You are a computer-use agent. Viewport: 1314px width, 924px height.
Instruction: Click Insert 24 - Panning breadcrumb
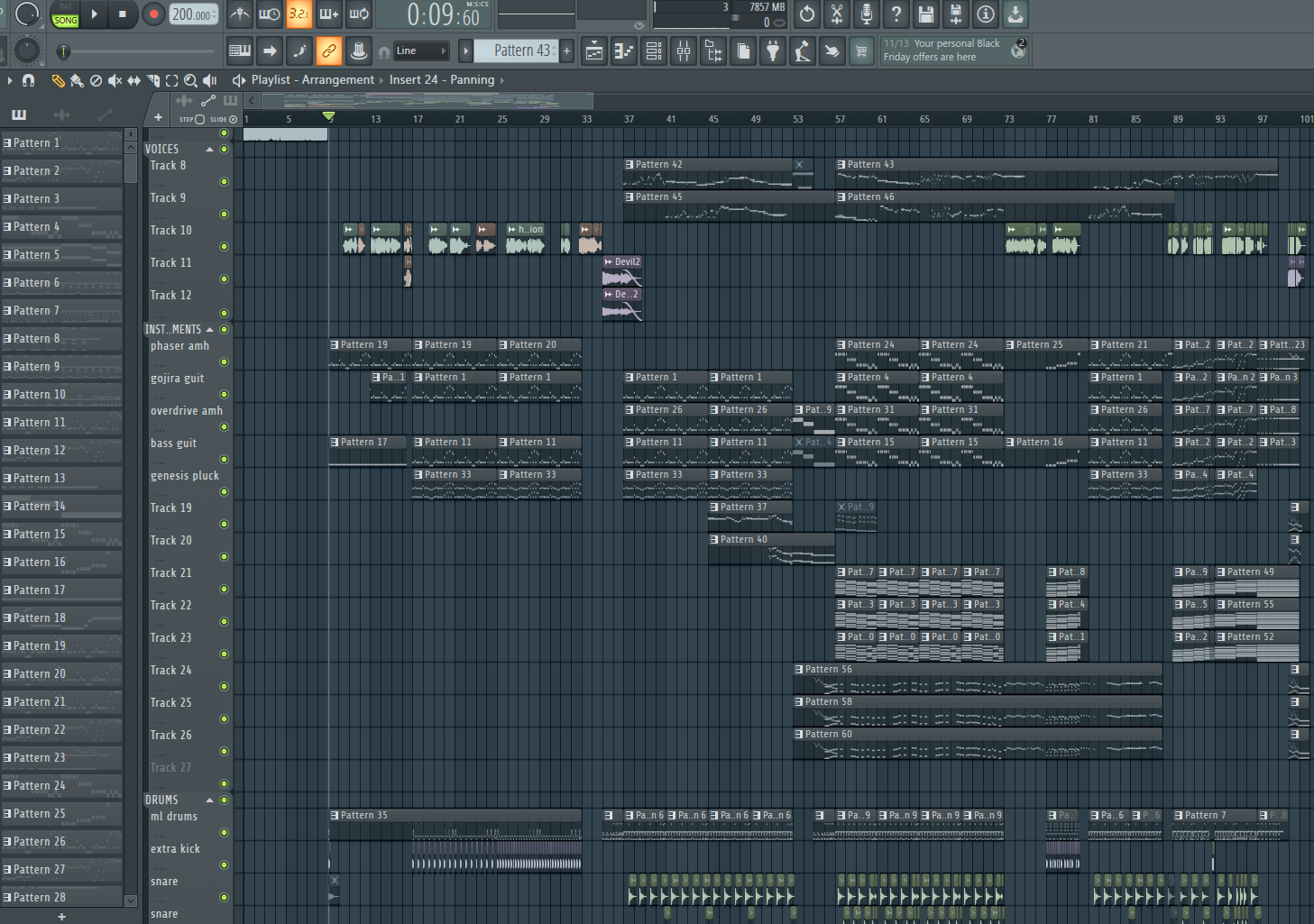[441, 80]
